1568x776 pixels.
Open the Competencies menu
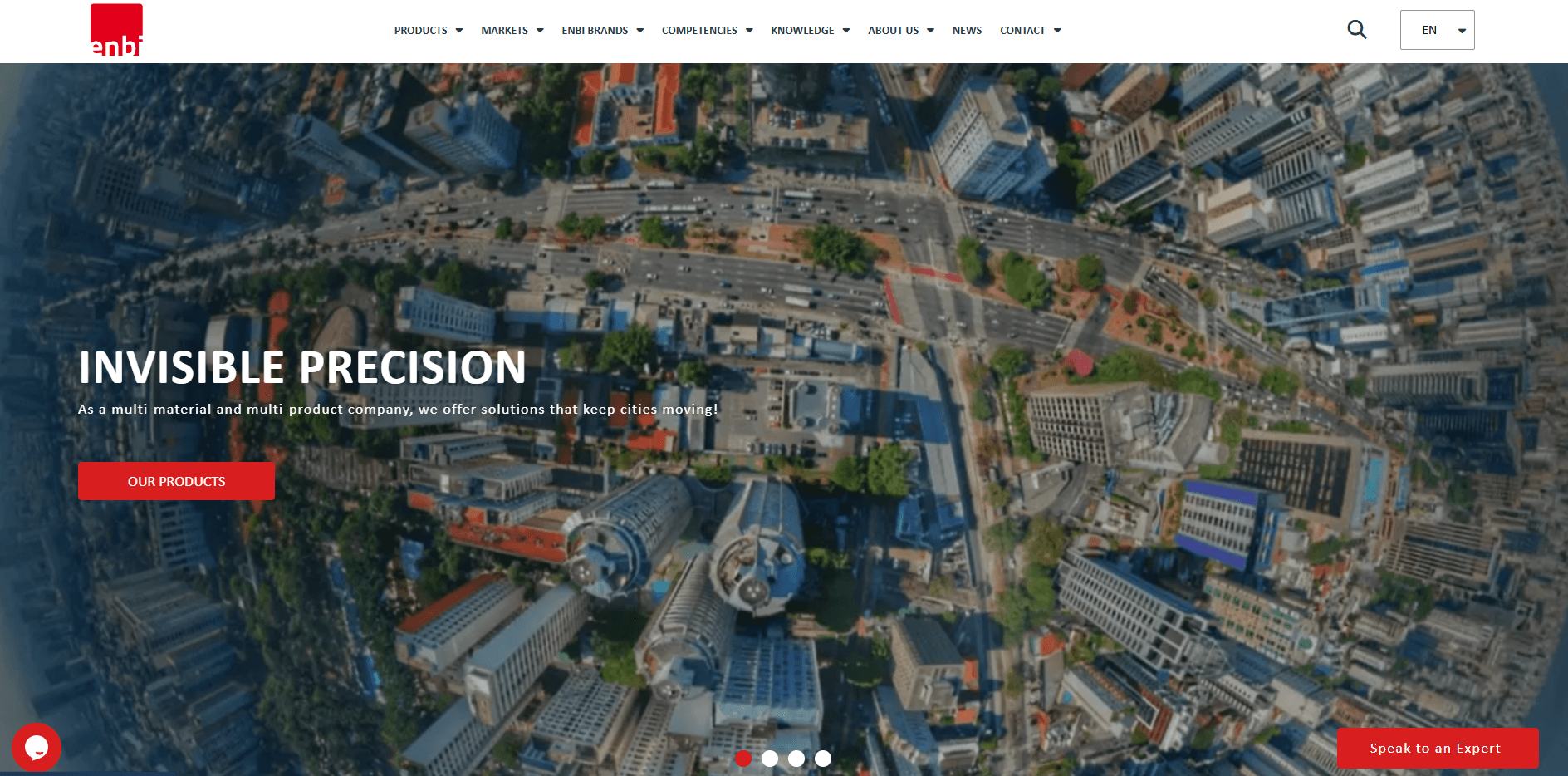coord(699,31)
